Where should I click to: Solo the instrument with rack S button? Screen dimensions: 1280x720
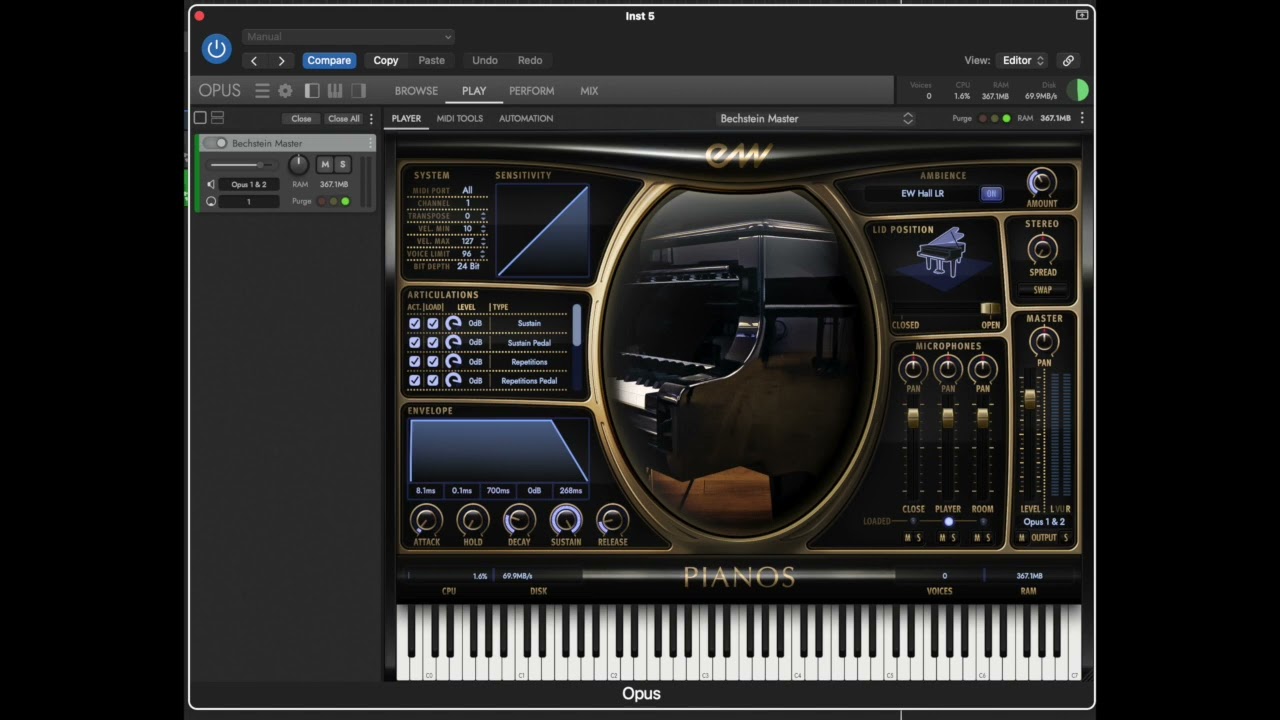point(342,164)
